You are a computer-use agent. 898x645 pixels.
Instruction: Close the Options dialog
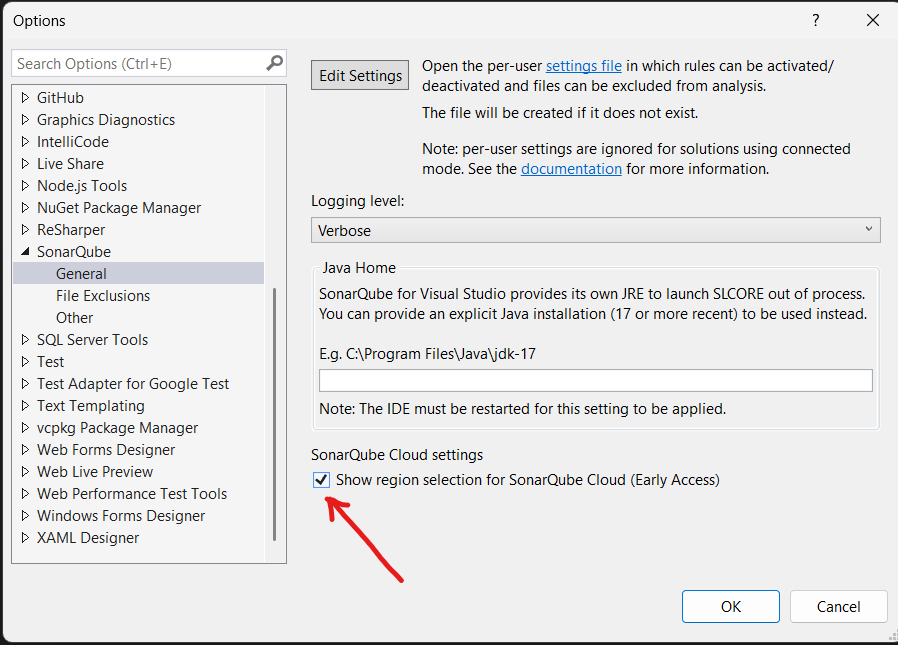click(x=873, y=20)
